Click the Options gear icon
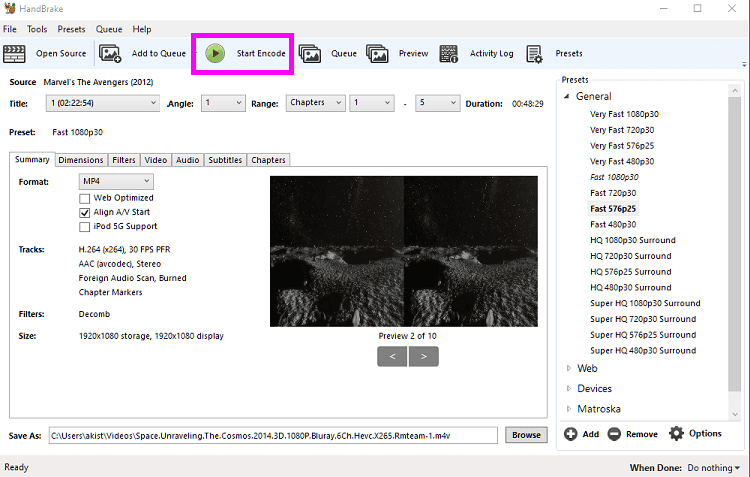The width and height of the screenshot is (750, 477). coord(676,433)
